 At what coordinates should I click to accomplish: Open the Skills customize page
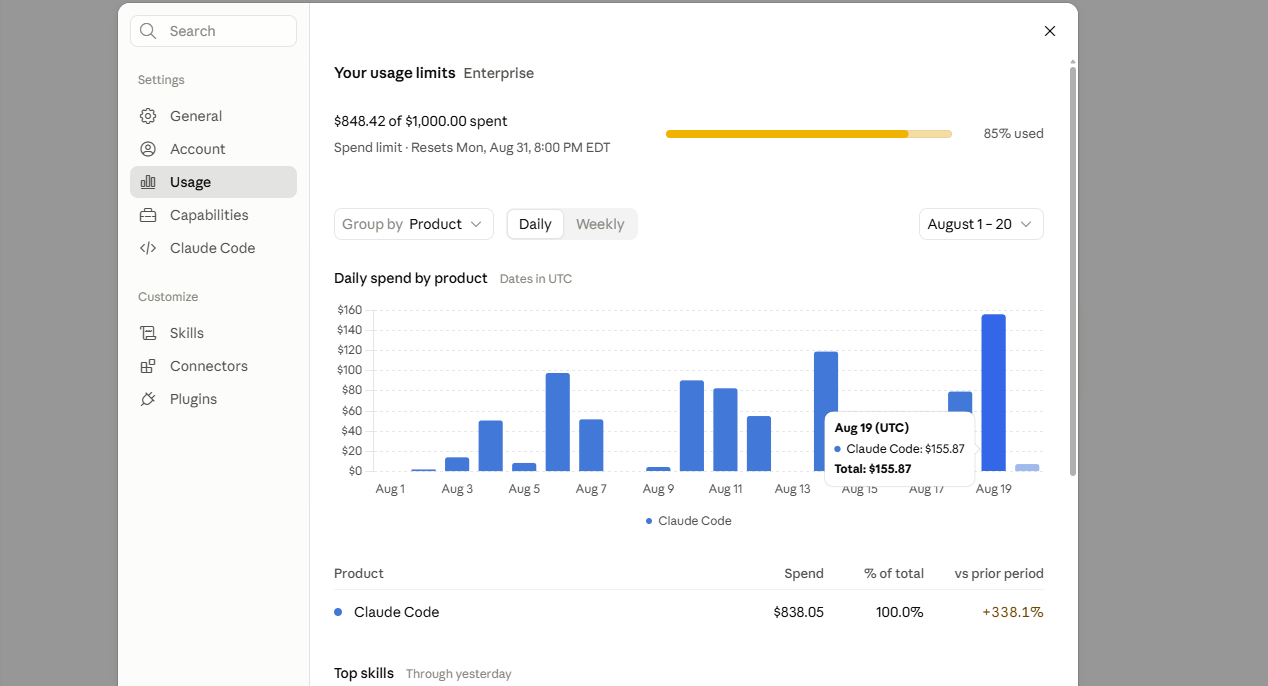(213, 333)
